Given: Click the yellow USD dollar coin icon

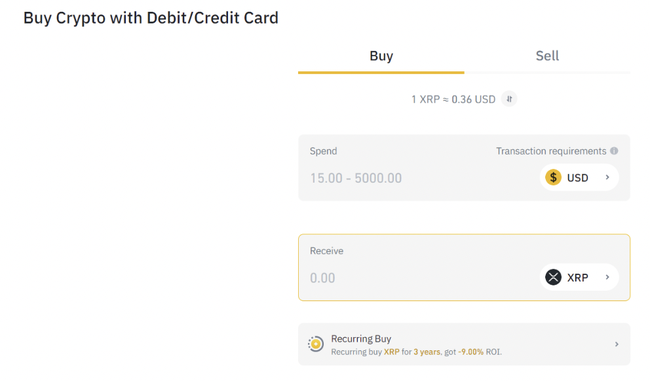Looking at the screenshot, I should click(x=553, y=177).
